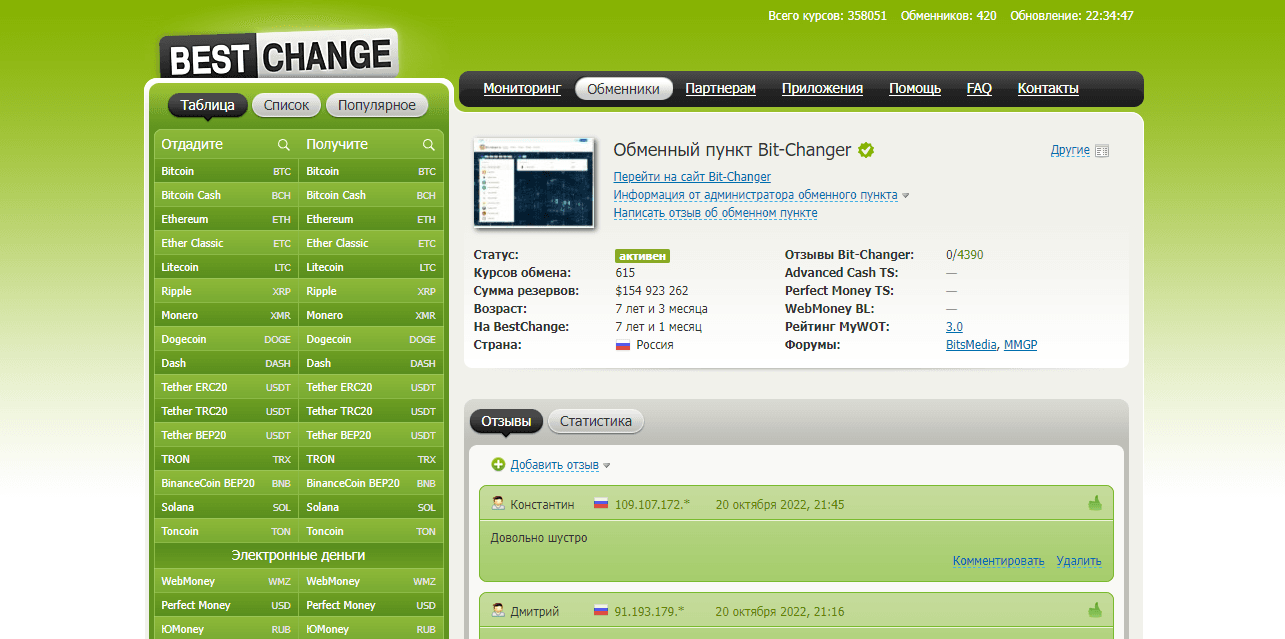Click the green plus icon for adding review
Image resolution: width=1285 pixels, height=639 pixels.
click(498, 465)
